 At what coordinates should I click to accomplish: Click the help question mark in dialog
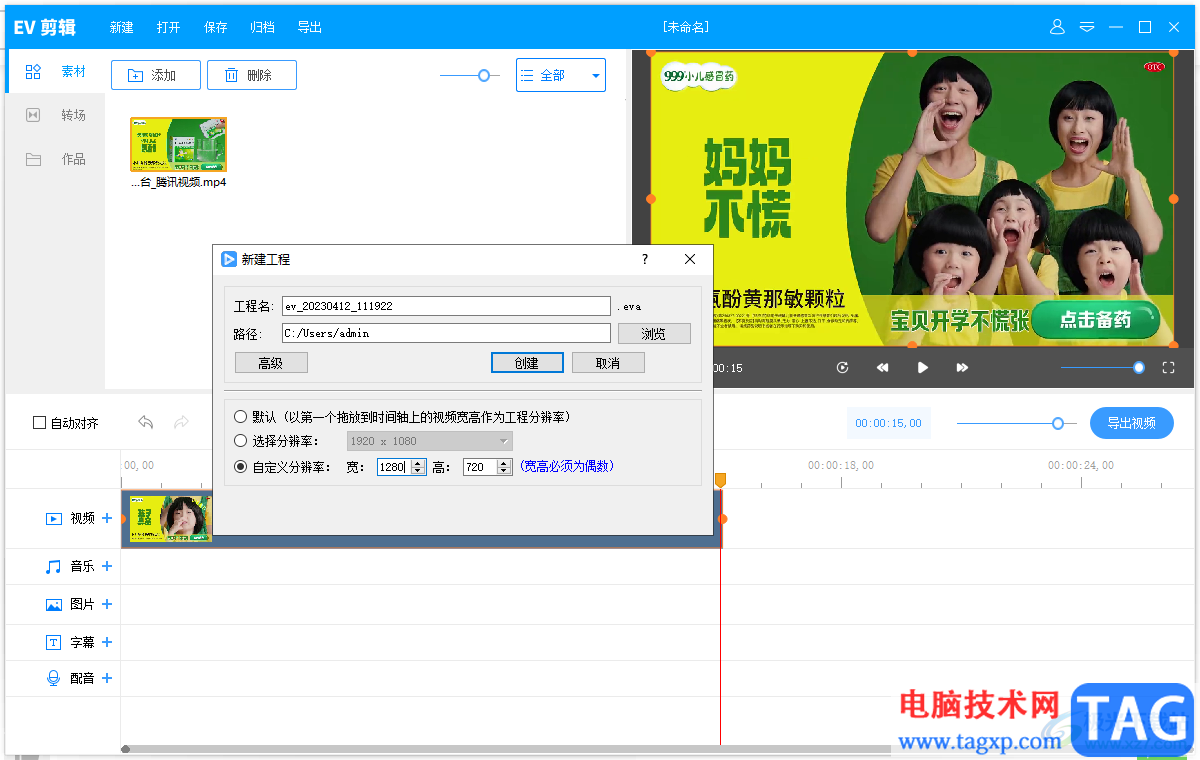(644, 259)
